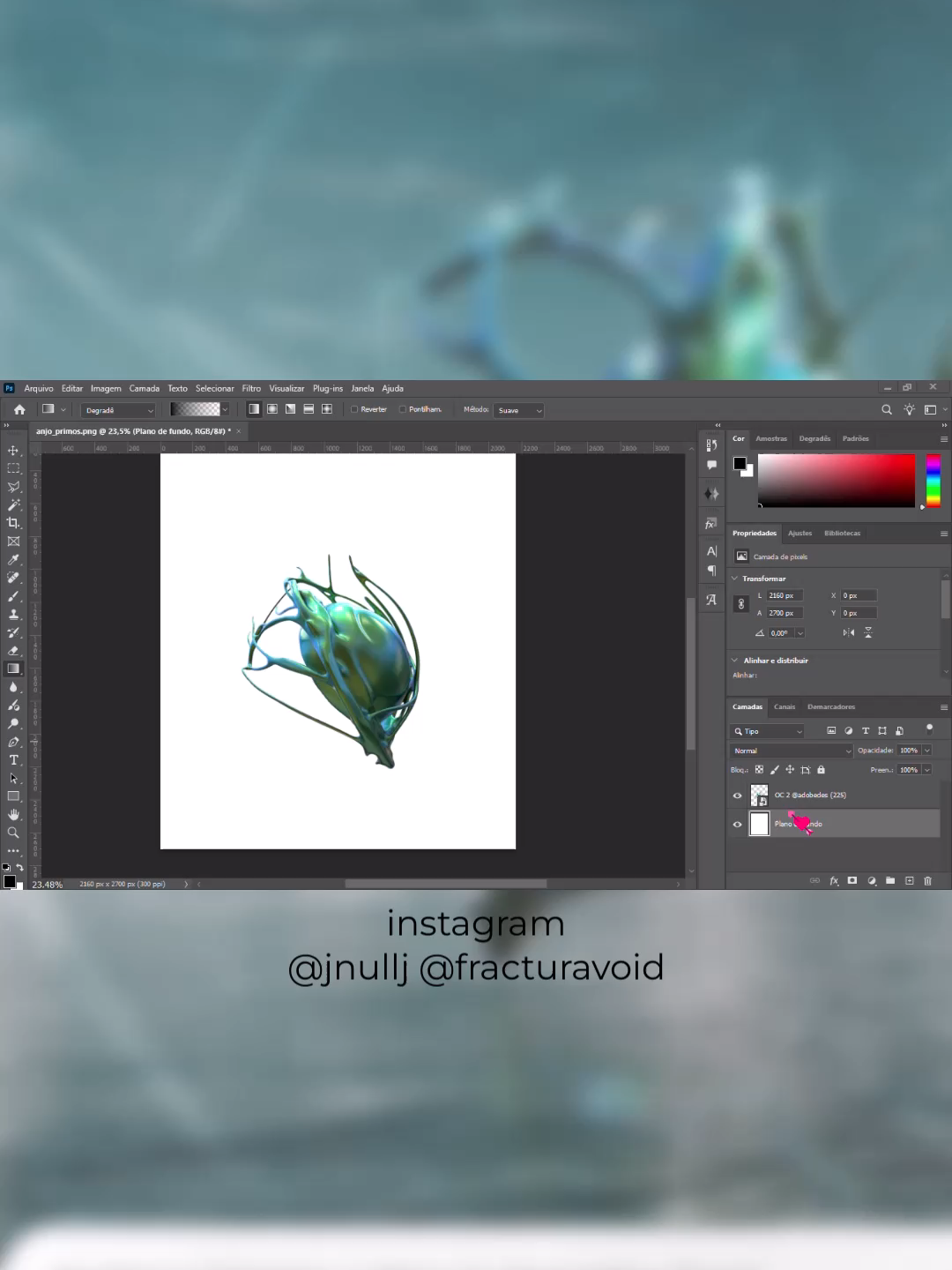Click the delete layer trash icon
Image resolution: width=952 pixels, height=1270 pixels.
coord(927,880)
